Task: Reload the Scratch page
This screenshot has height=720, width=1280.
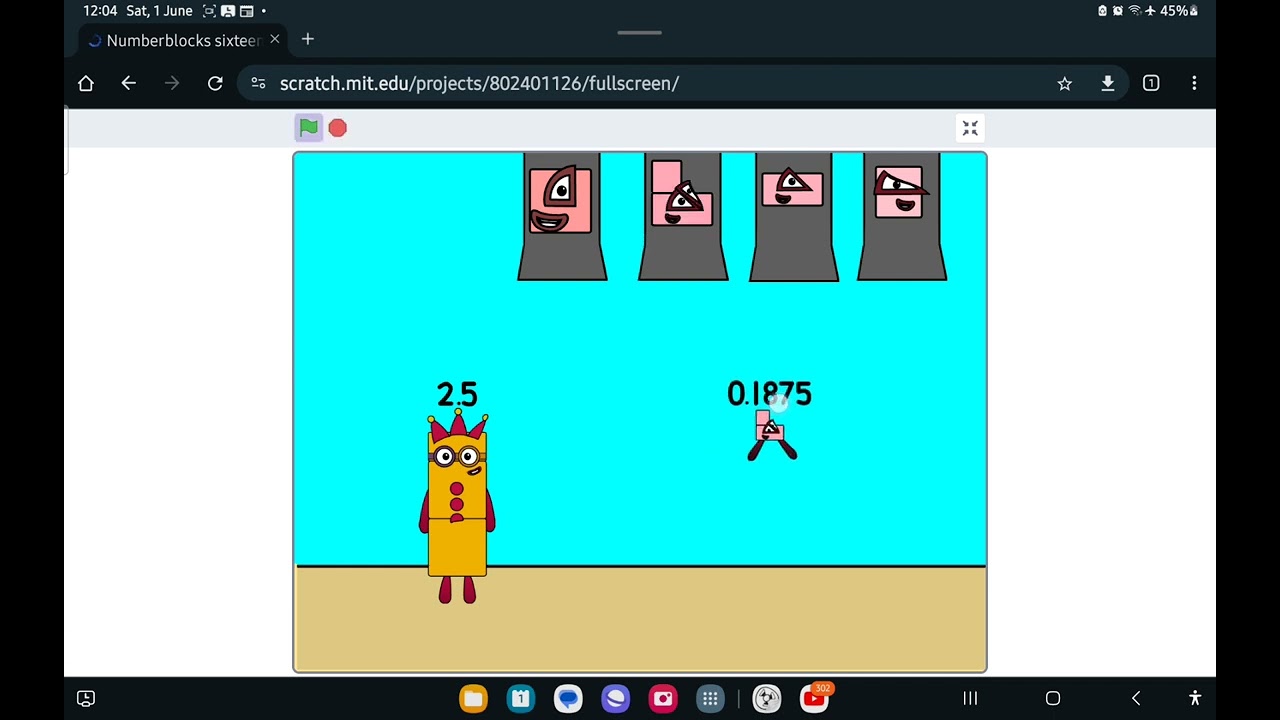Action: click(x=215, y=84)
